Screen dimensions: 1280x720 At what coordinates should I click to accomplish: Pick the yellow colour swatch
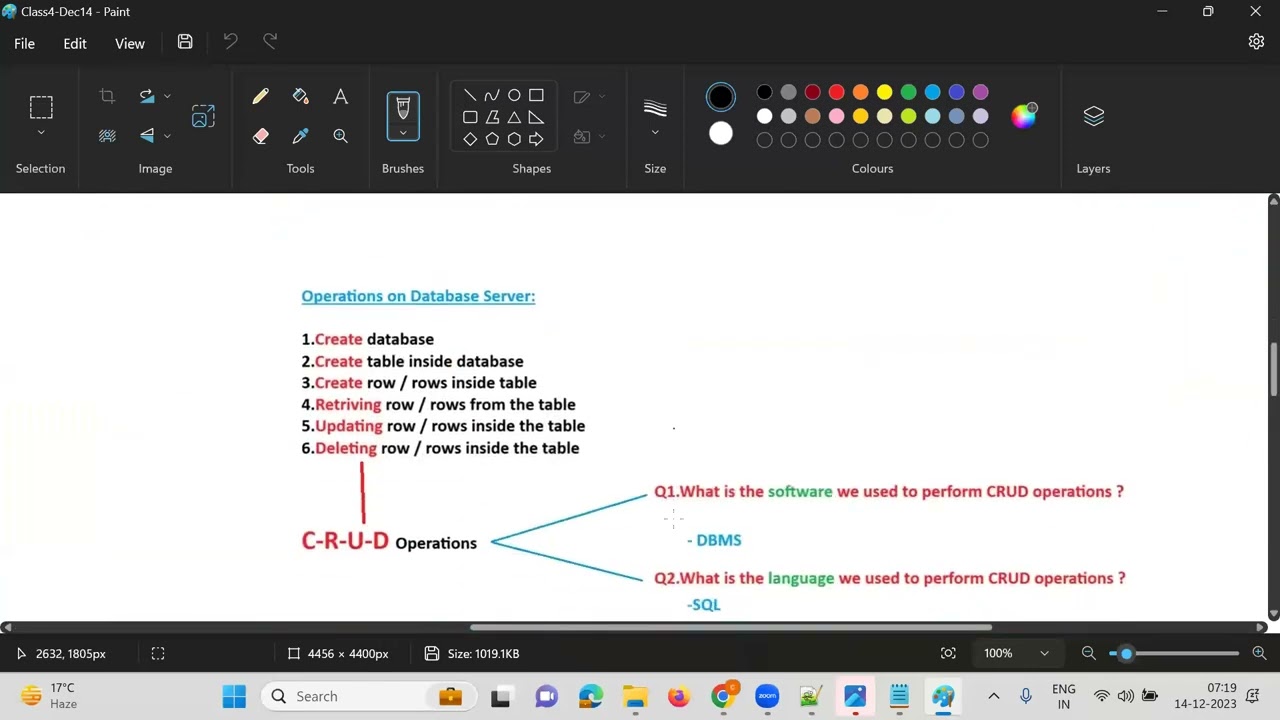[884, 92]
